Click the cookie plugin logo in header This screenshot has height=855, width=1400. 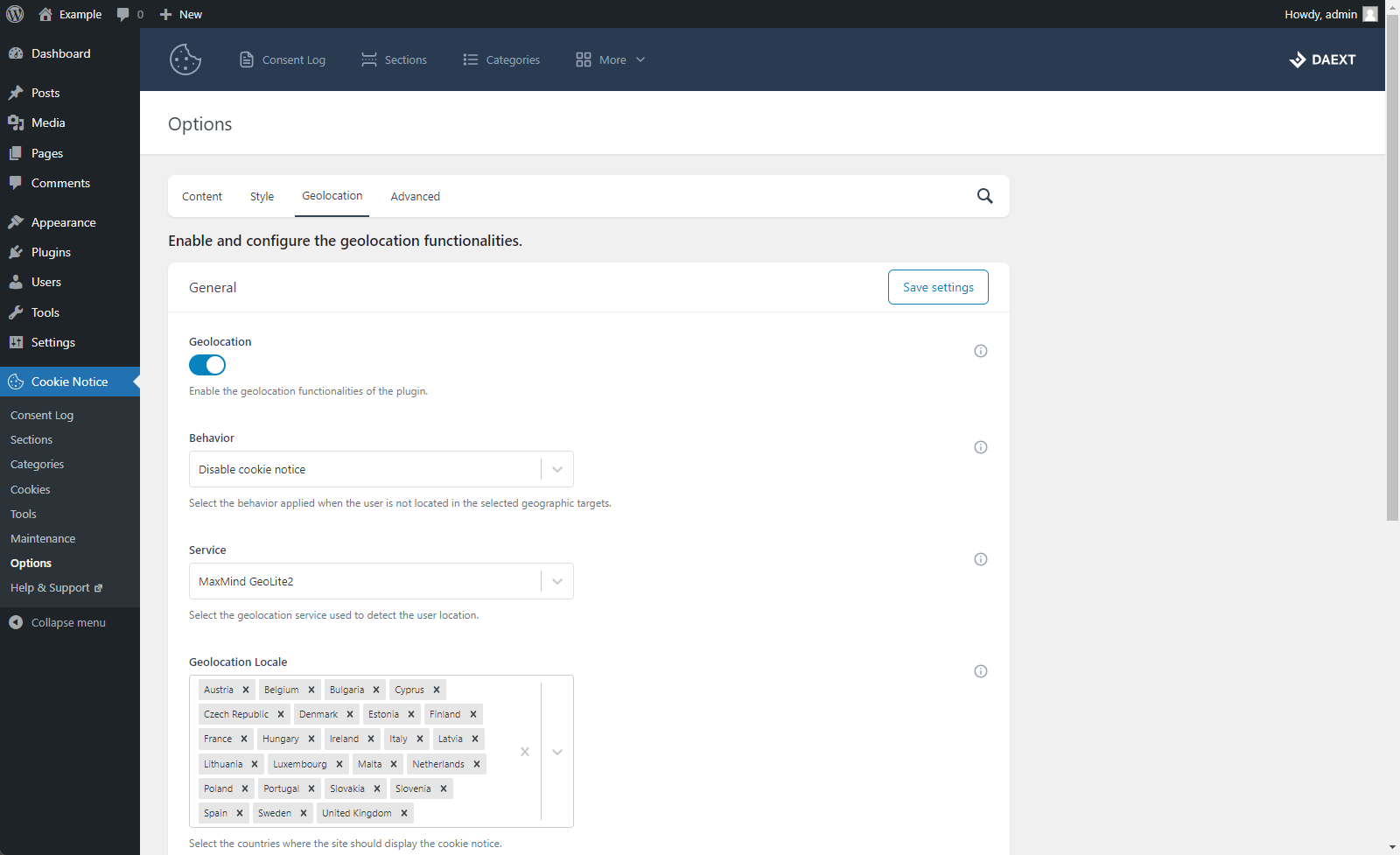click(x=185, y=60)
